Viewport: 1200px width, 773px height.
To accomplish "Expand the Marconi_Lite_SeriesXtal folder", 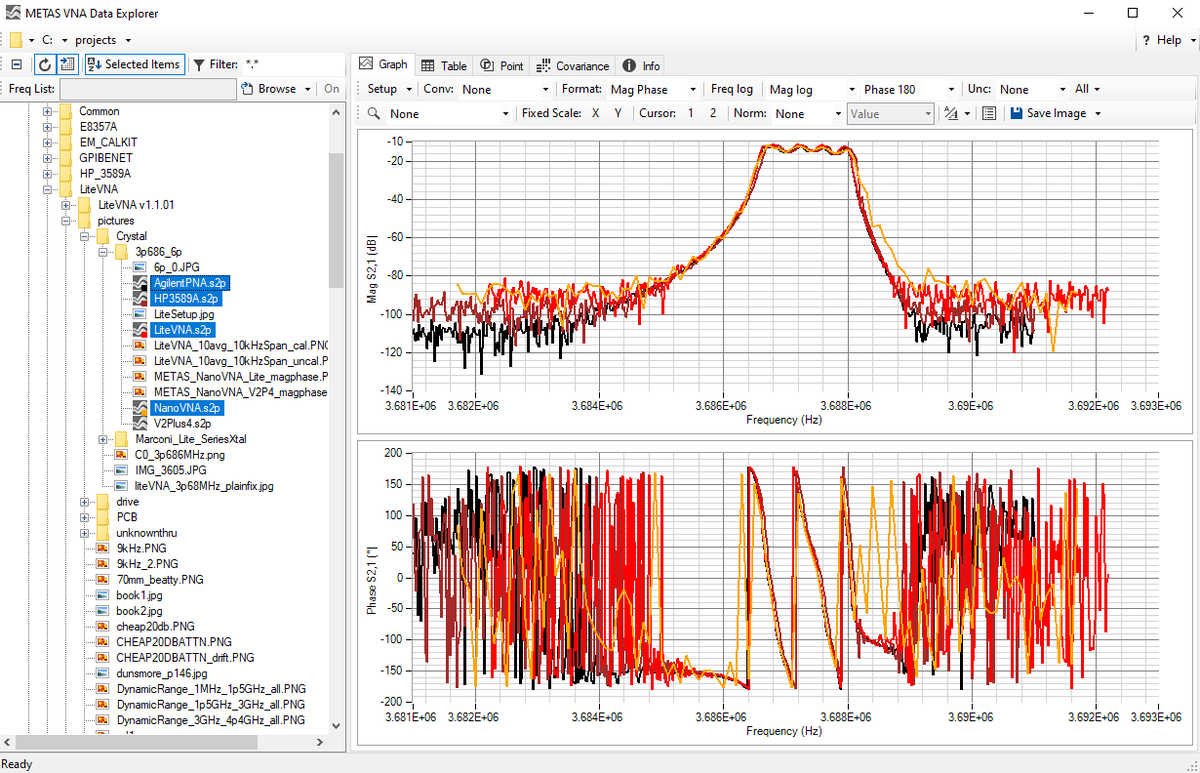I will click(104, 439).
